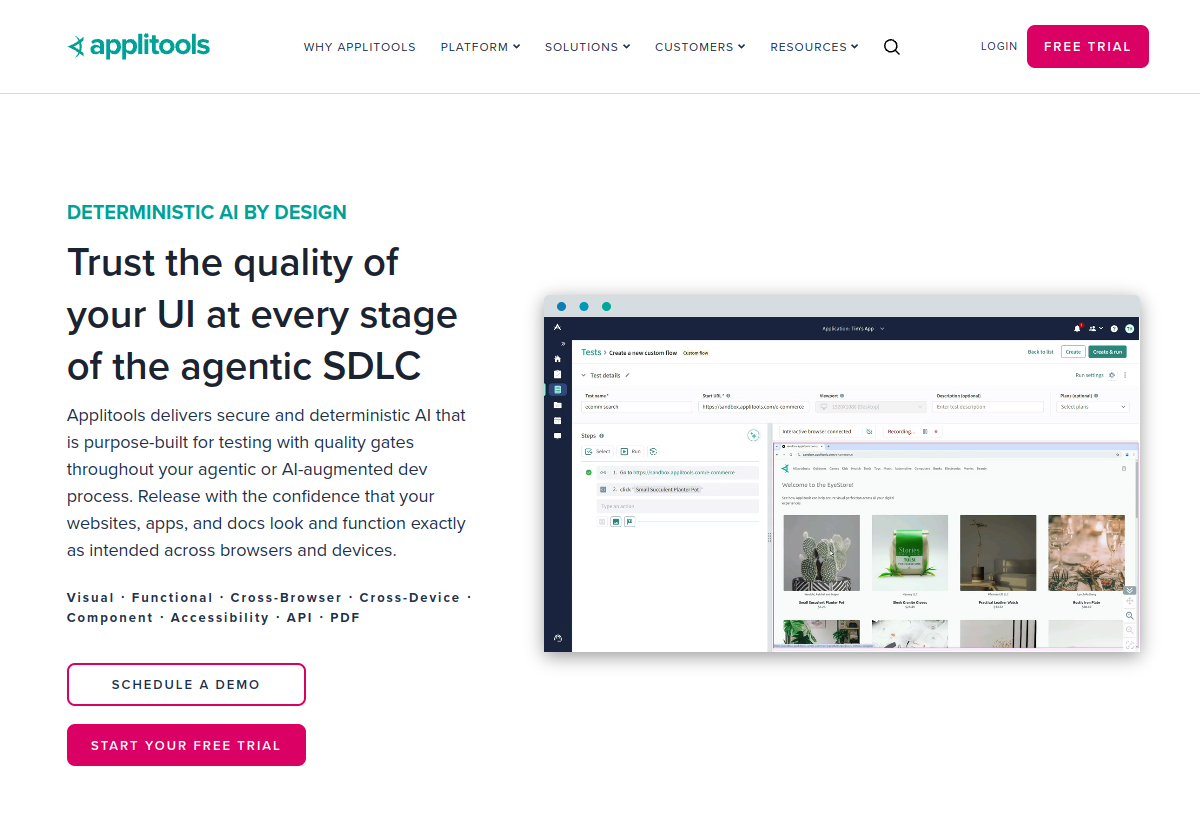This screenshot has height=820, width=1200.
Task: Expand the PLATFORM navigation dropdown
Action: click(480, 47)
